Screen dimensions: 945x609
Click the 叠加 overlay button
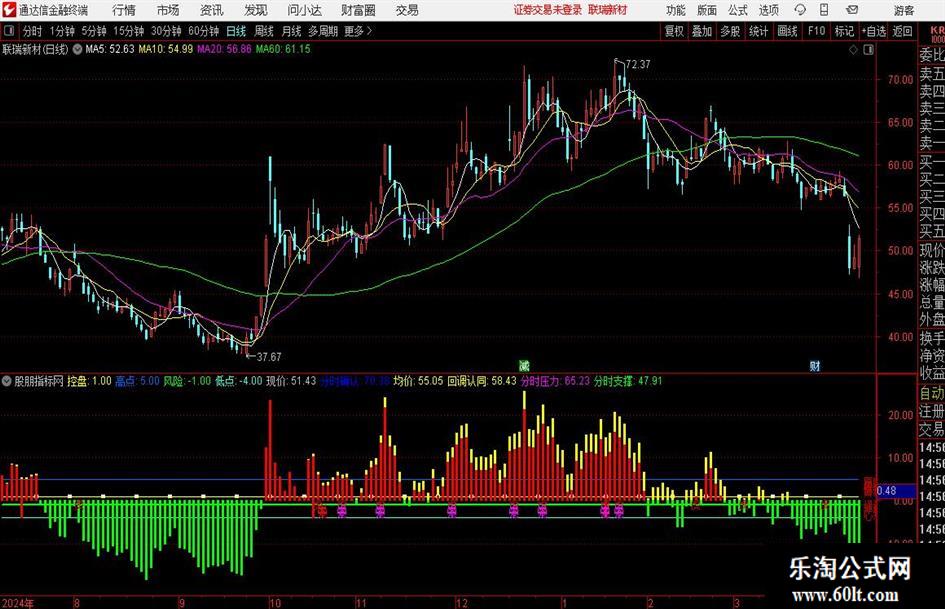click(x=702, y=31)
